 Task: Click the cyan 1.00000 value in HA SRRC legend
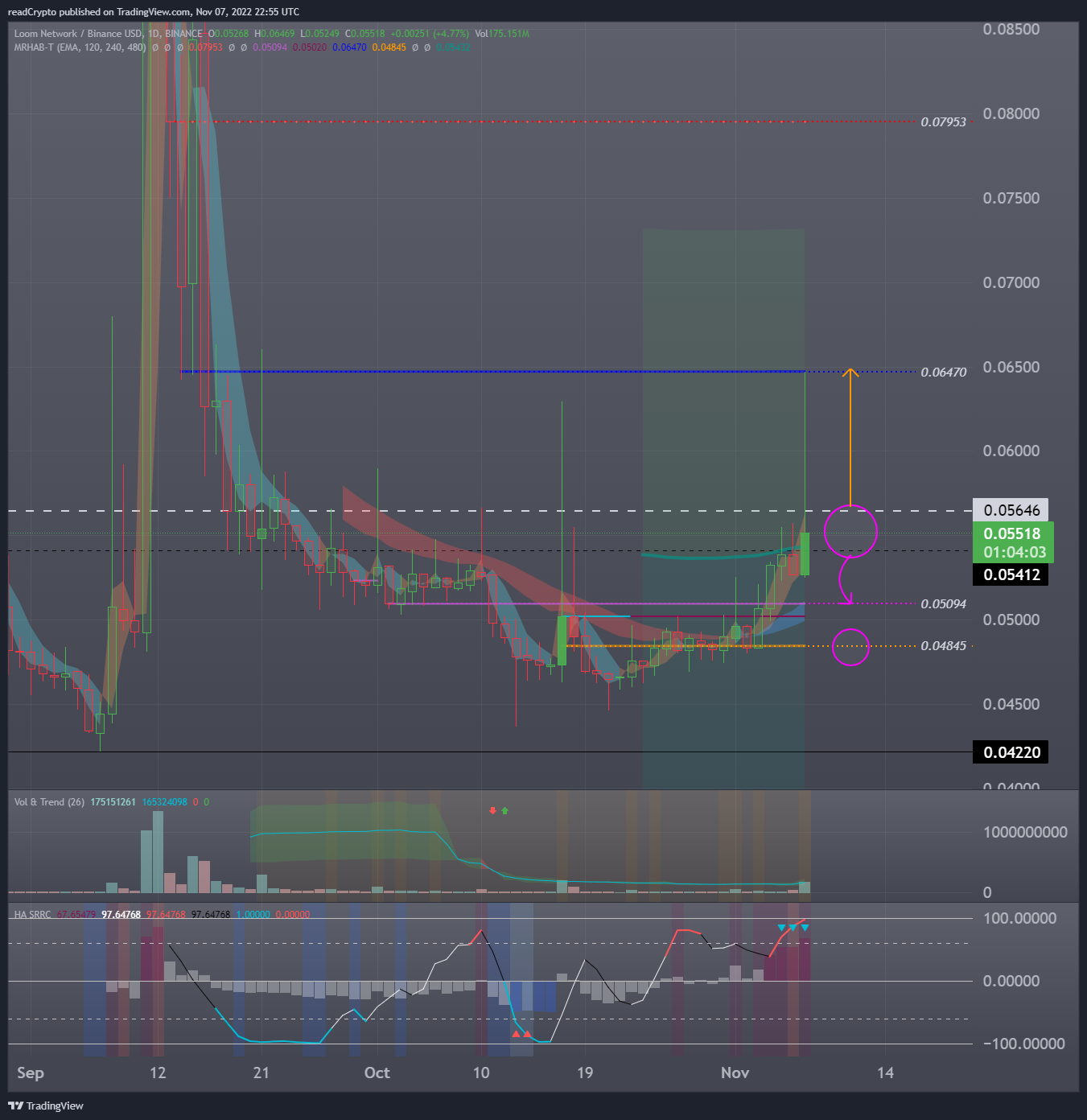pyautogui.click(x=253, y=915)
